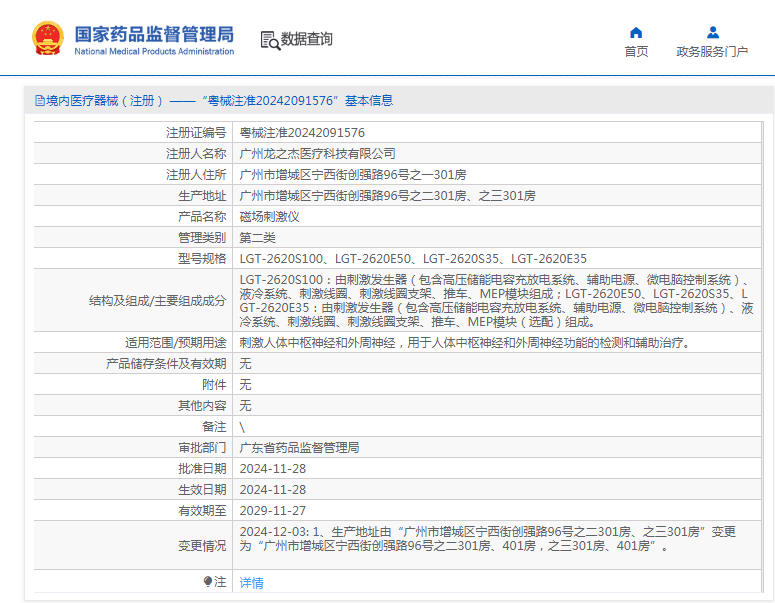Click expiry date 2029-11-27

click(x=273, y=511)
